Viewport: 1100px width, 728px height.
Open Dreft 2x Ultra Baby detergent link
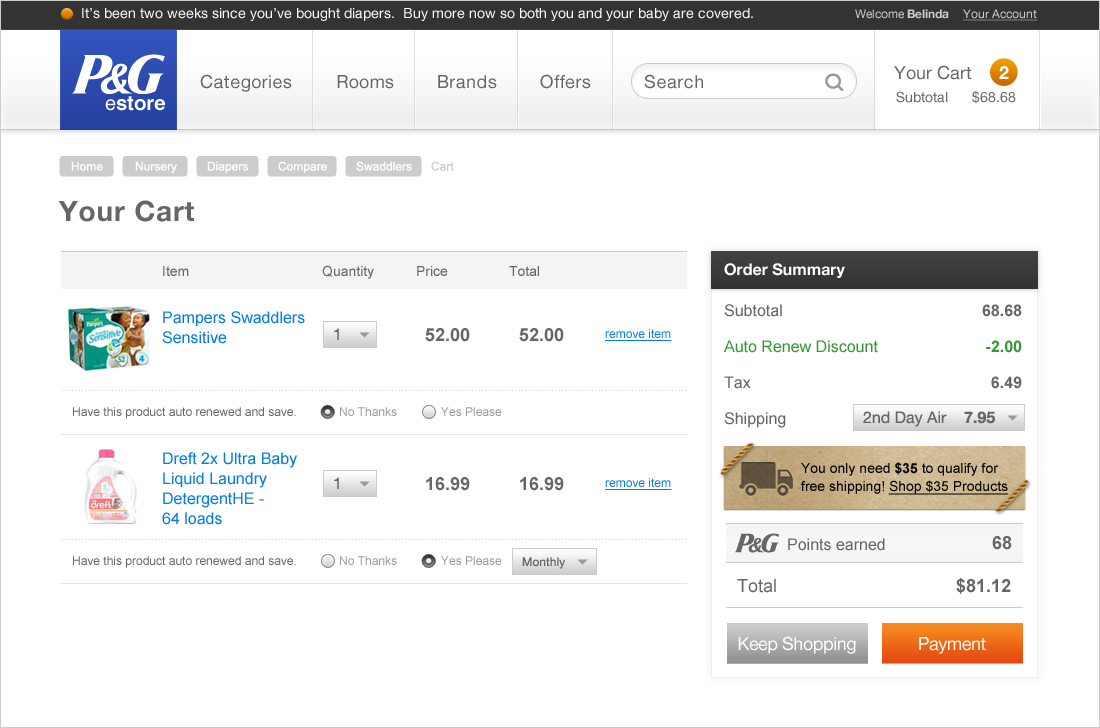tap(229, 488)
